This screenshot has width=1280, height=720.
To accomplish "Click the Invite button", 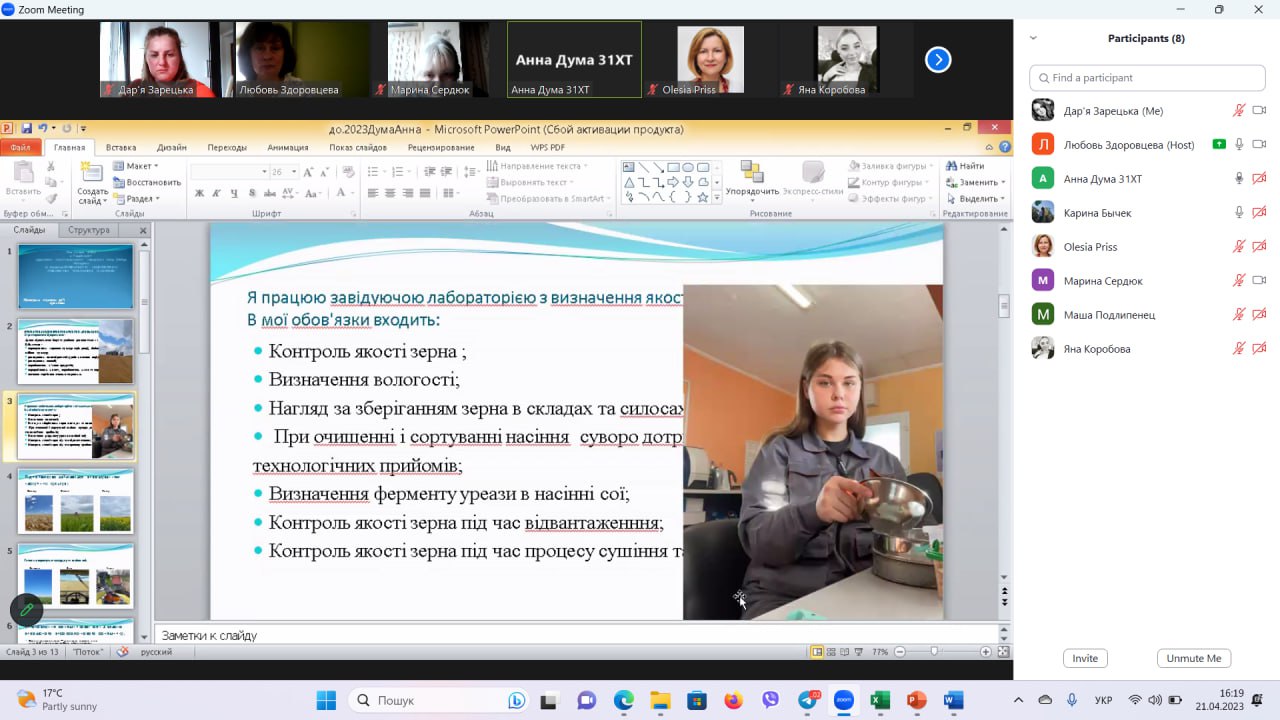I will click(x=1085, y=658).
